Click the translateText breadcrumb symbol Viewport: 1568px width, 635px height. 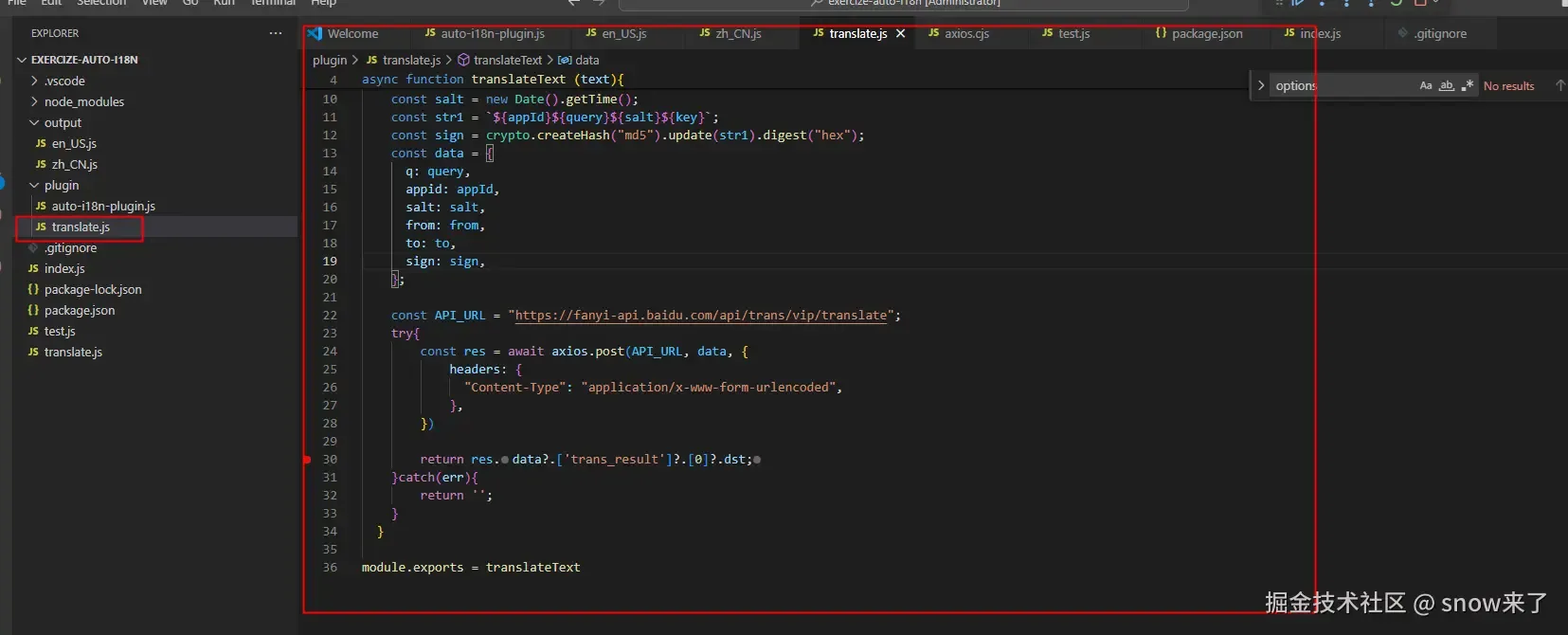[x=508, y=60]
